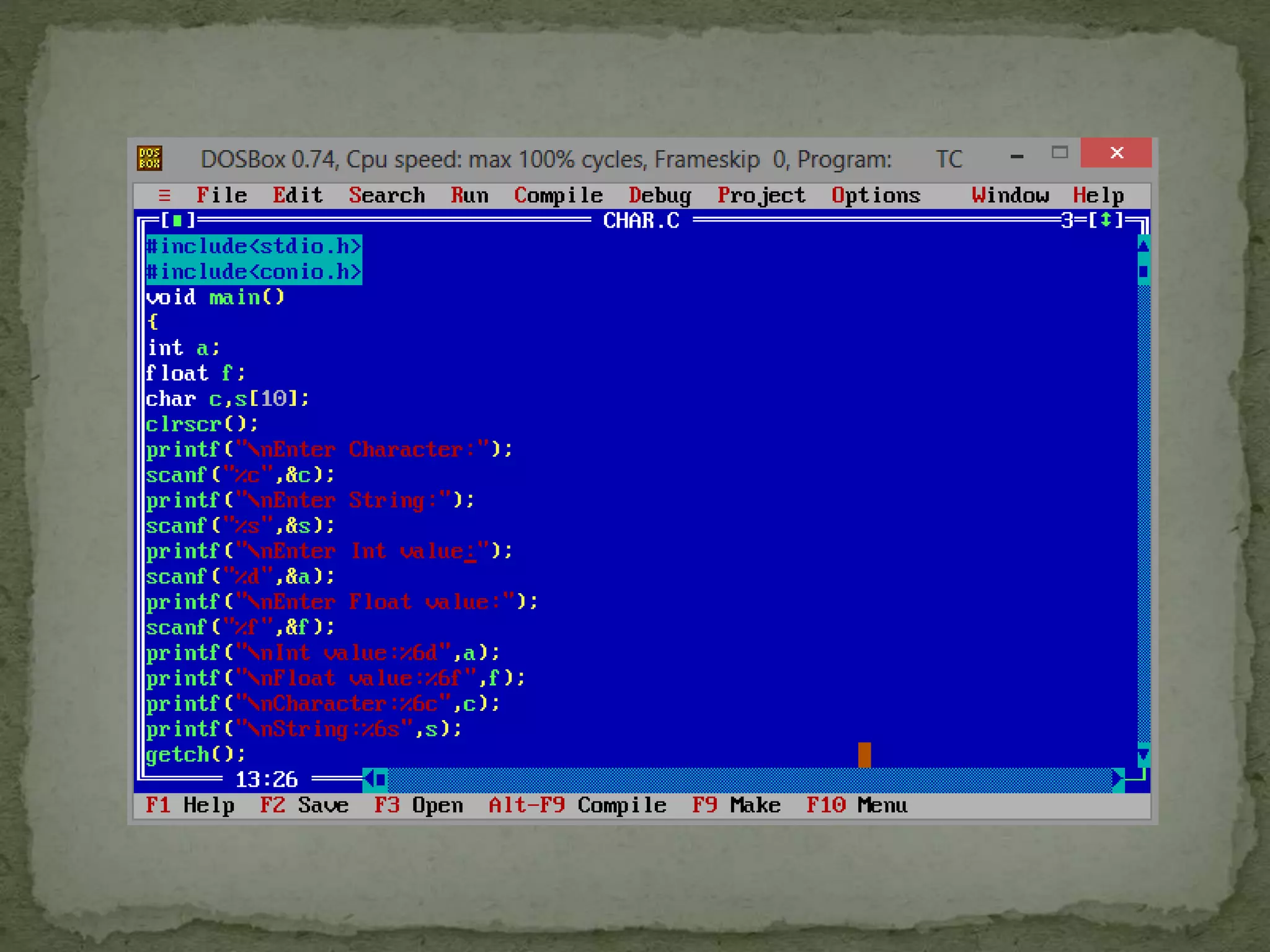Click the horizontal scrollbar left arrow
Screen dimensions: 1270x952
click(x=368, y=779)
